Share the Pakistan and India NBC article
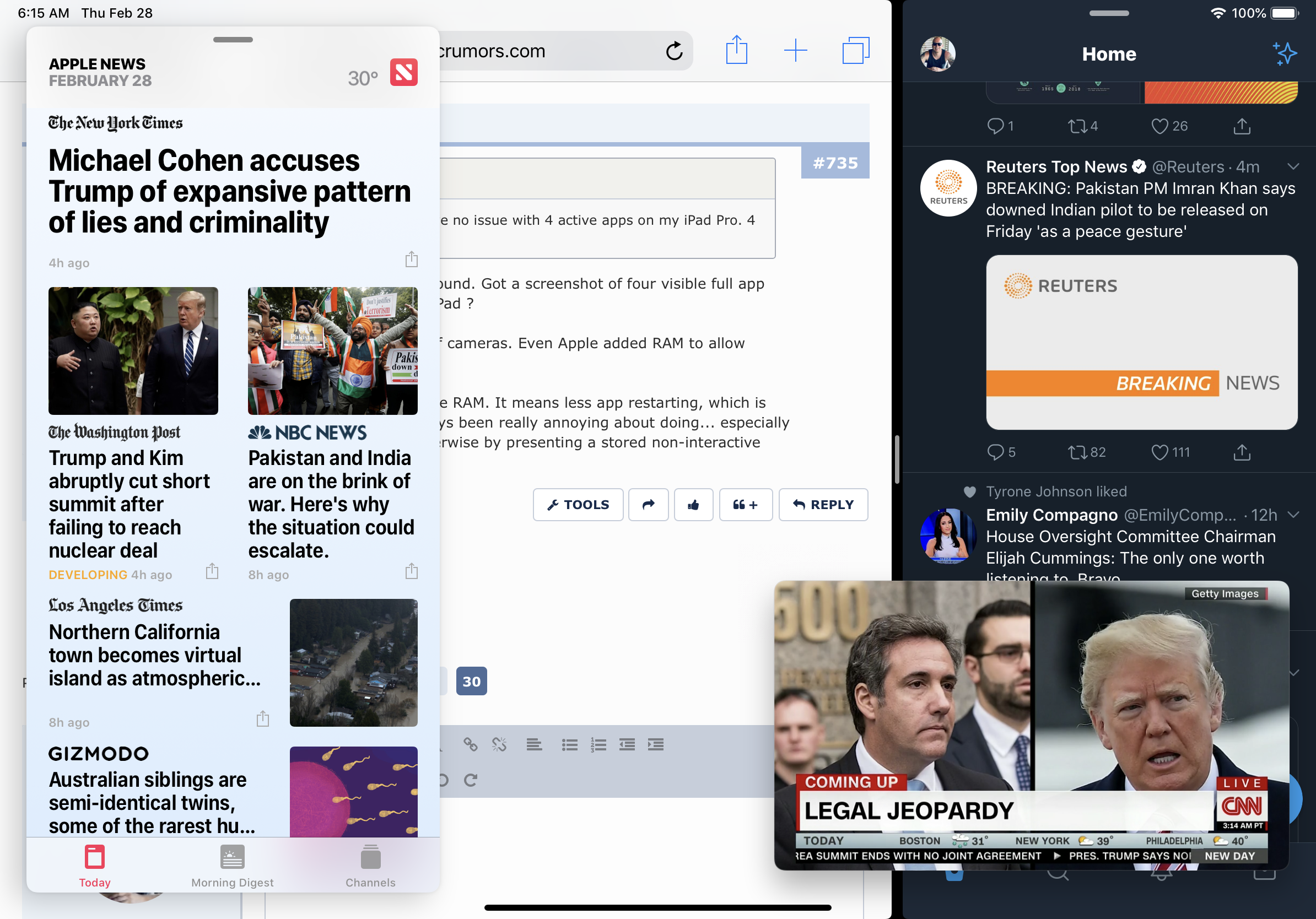 [411, 571]
